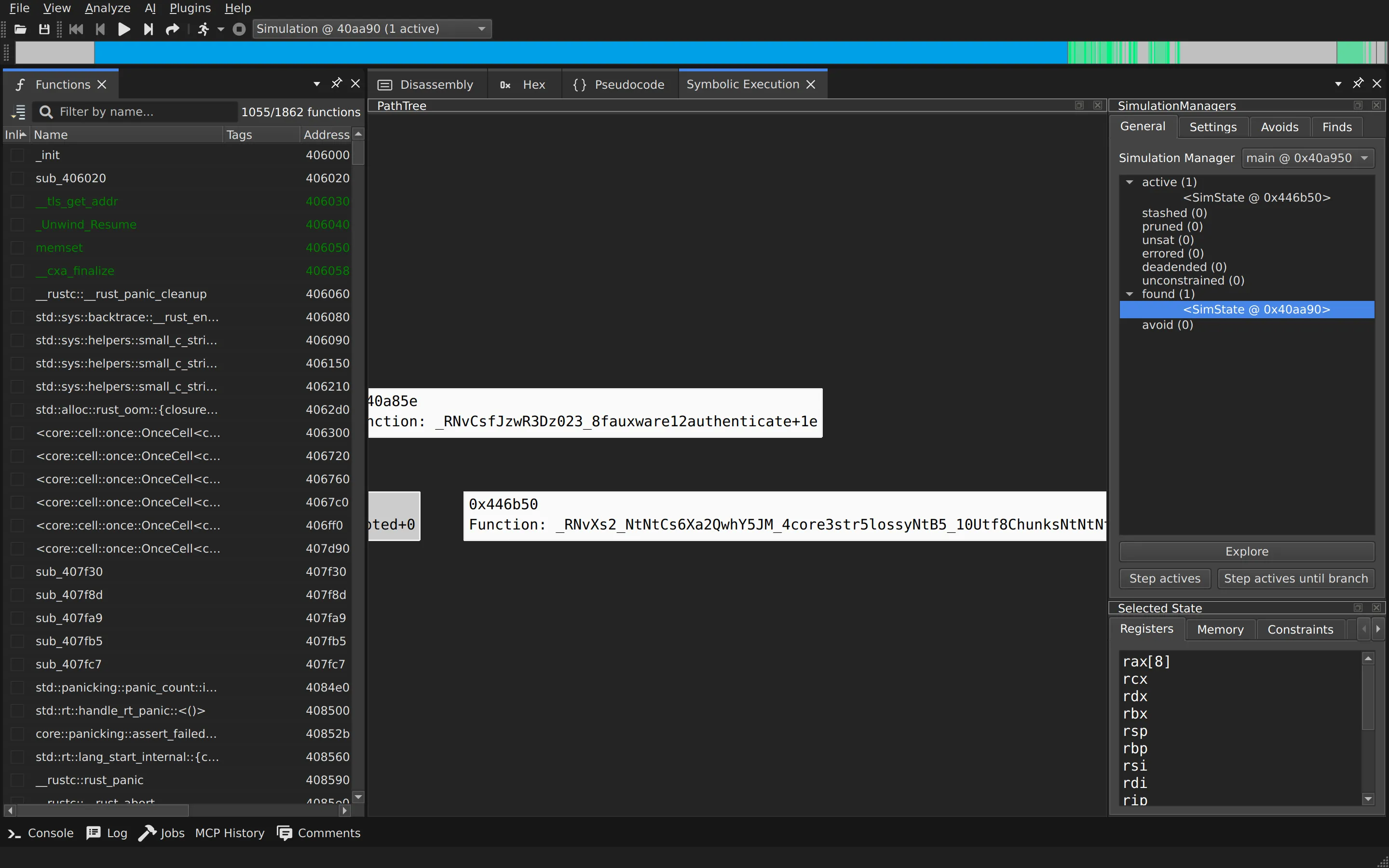This screenshot has width=1389, height=868.
Task: Float the PathTree dock panel
Action: tap(1079, 106)
